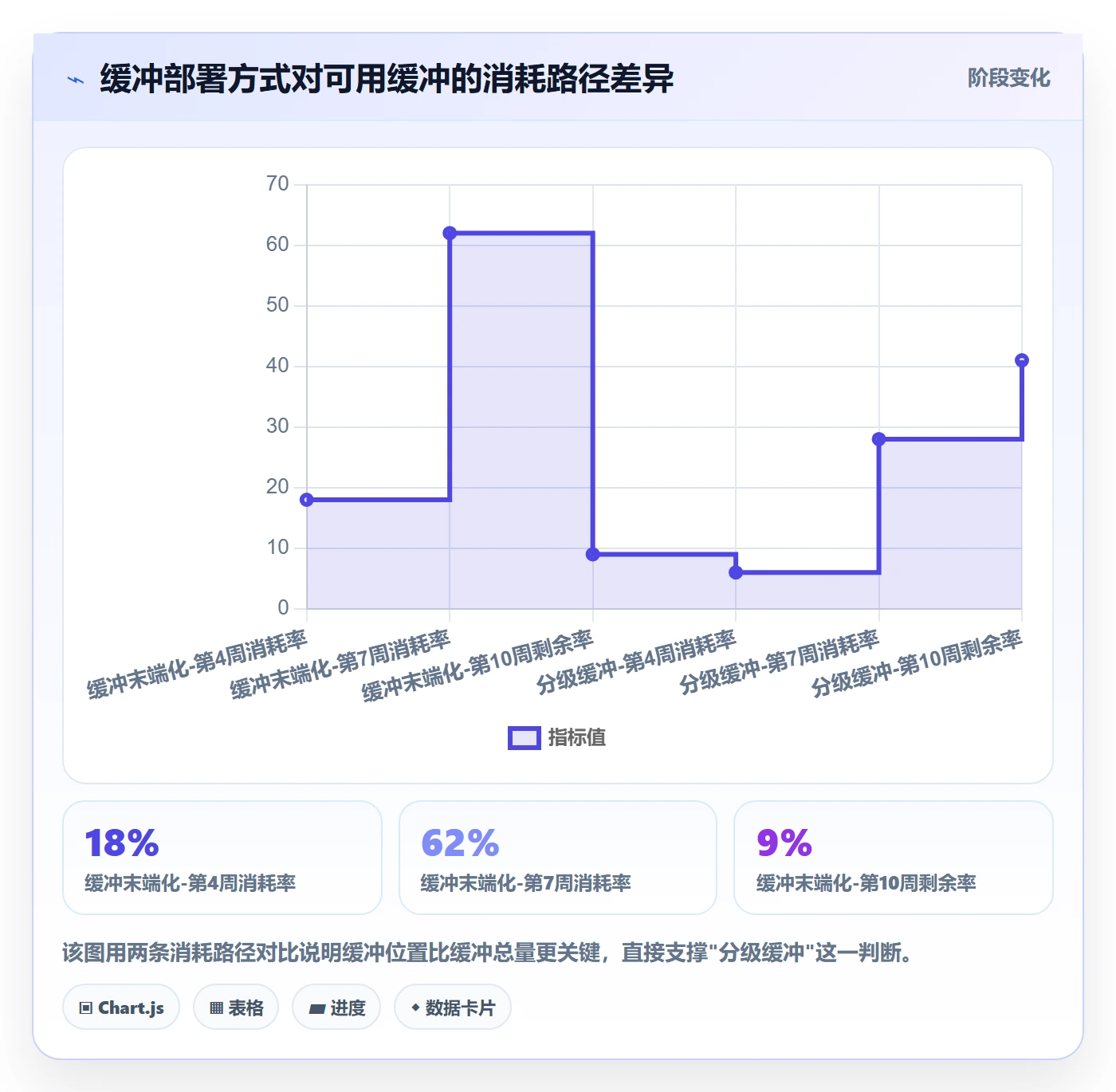This screenshot has width=1116, height=1092.
Task: Click the data point at value 28
Action: [878, 439]
